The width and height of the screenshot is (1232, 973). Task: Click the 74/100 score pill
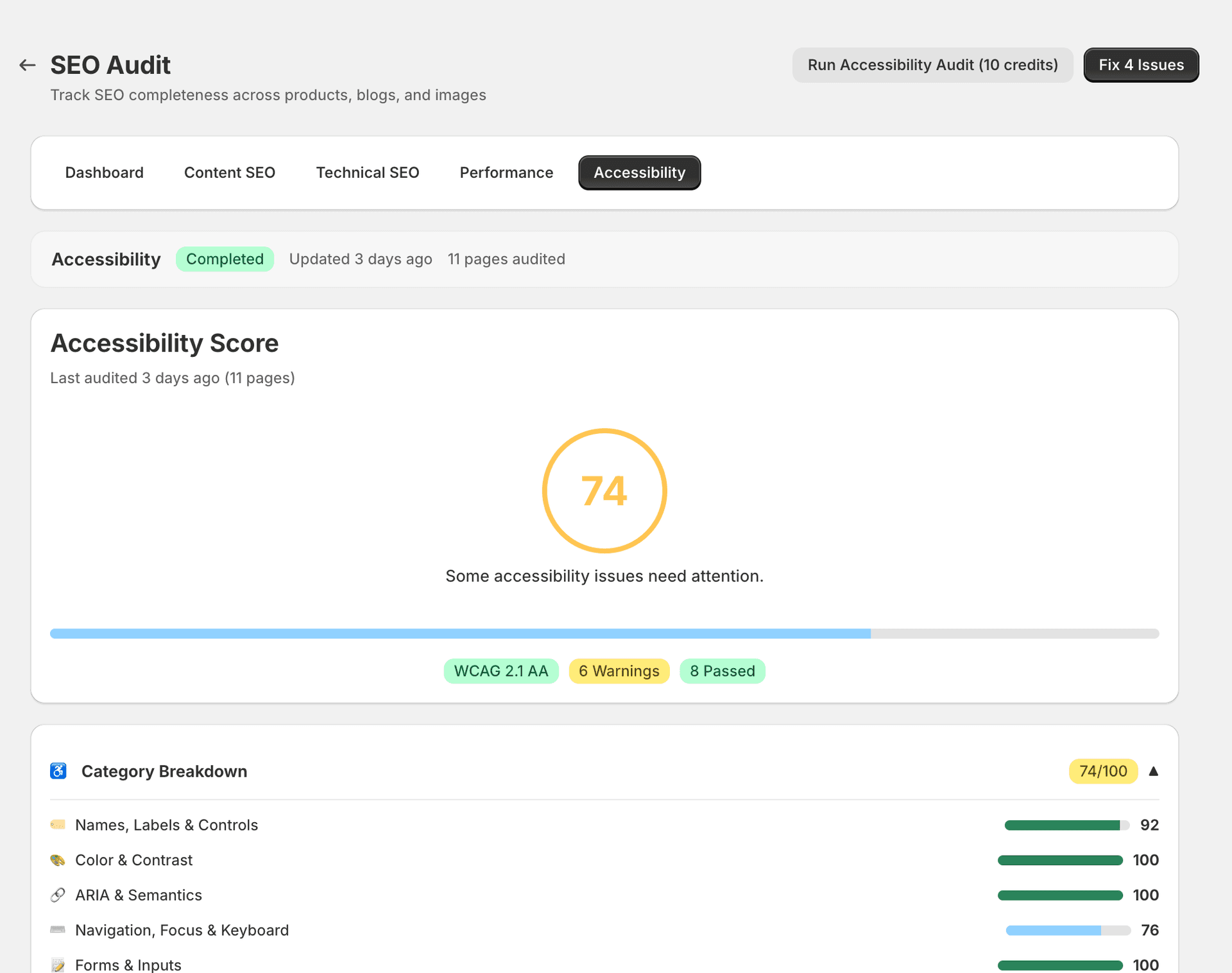[1102, 771]
